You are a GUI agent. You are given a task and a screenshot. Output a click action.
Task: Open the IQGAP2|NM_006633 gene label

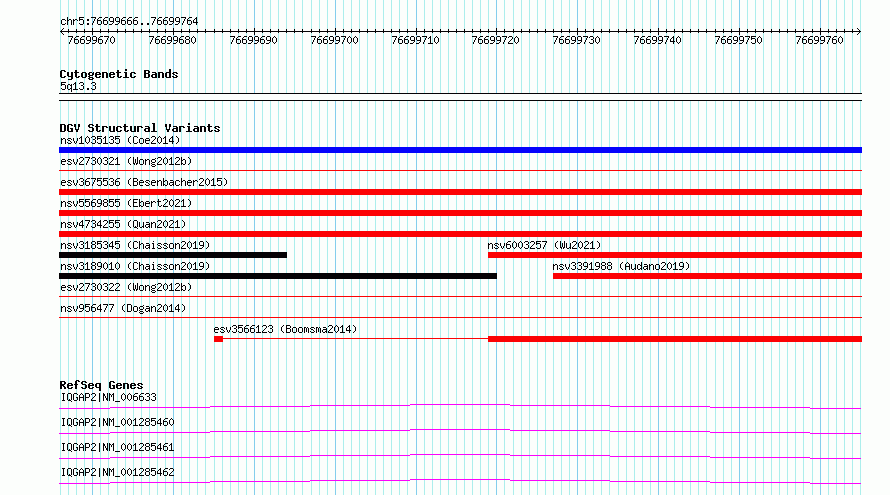[108, 397]
